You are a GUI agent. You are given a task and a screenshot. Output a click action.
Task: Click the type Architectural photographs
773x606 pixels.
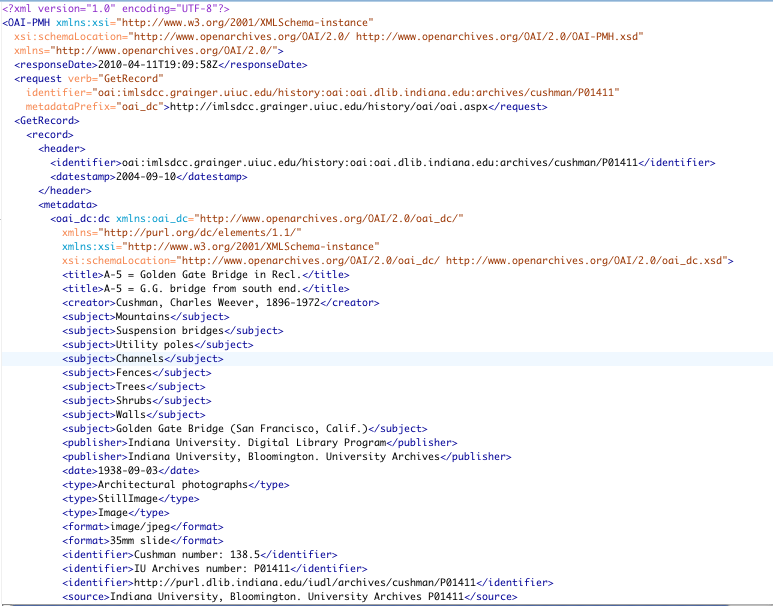click(176, 485)
